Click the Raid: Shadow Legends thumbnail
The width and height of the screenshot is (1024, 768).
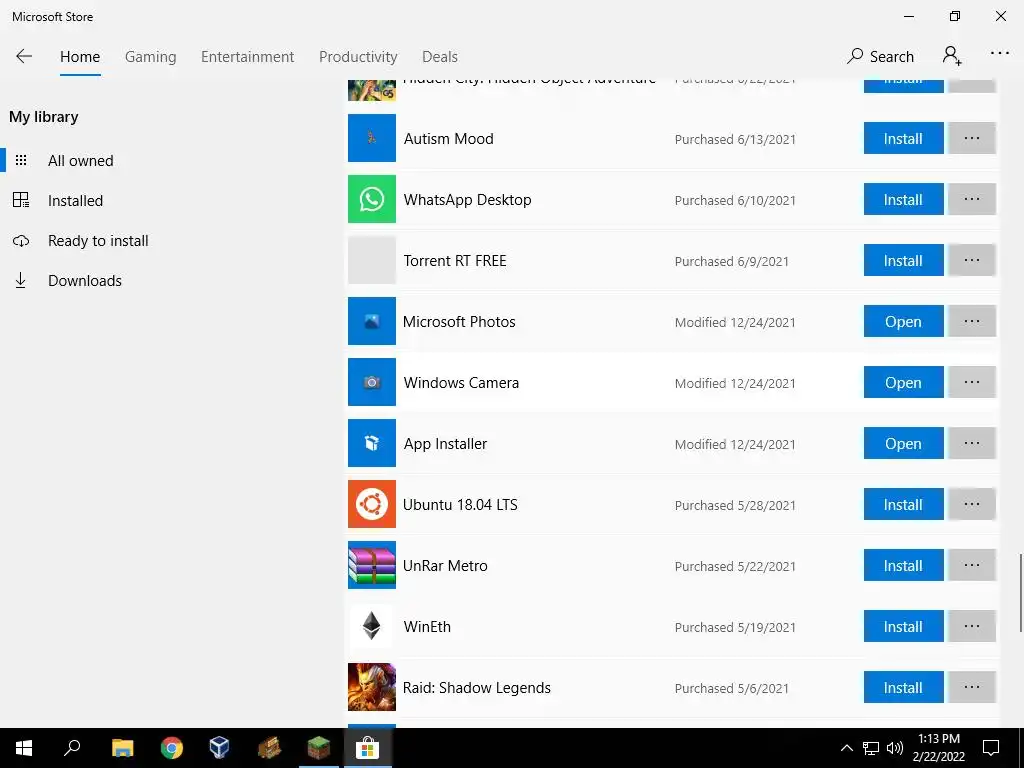[x=372, y=687]
